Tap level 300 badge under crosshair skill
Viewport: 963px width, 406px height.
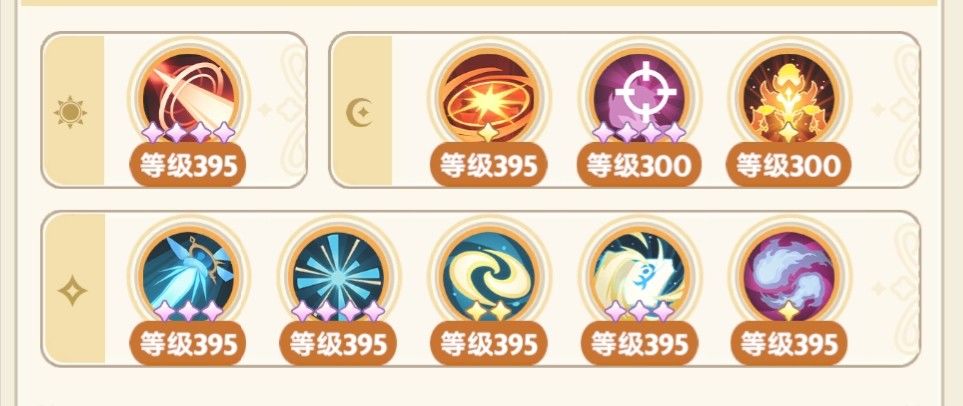pos(638,165)
